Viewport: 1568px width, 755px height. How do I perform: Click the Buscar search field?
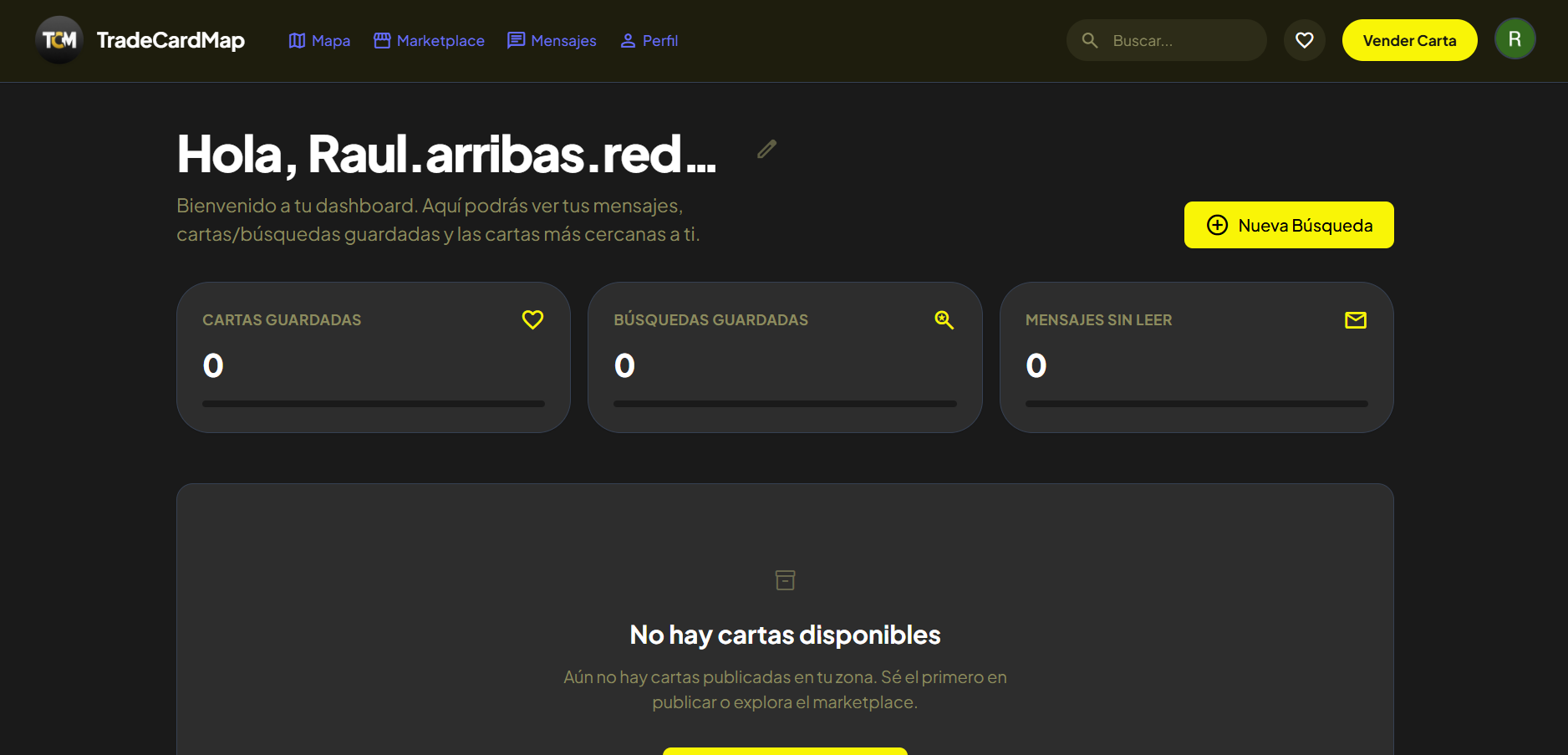coord(1166,40)
